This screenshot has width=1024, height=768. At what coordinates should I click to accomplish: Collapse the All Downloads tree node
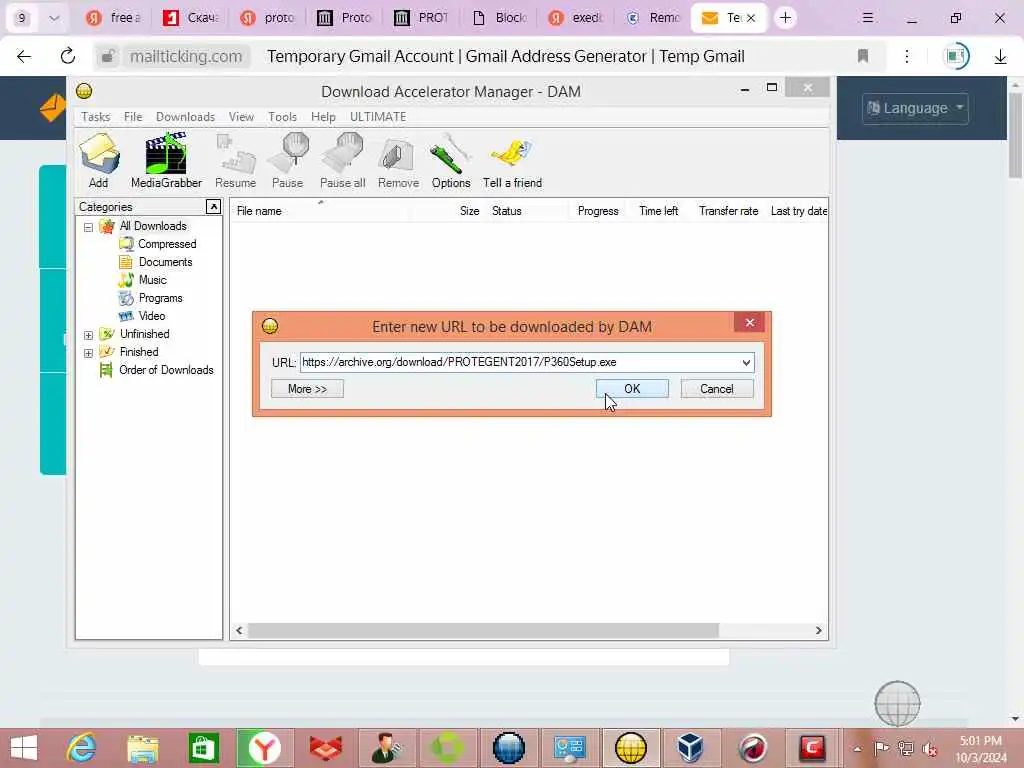click(x=88, y=227)
